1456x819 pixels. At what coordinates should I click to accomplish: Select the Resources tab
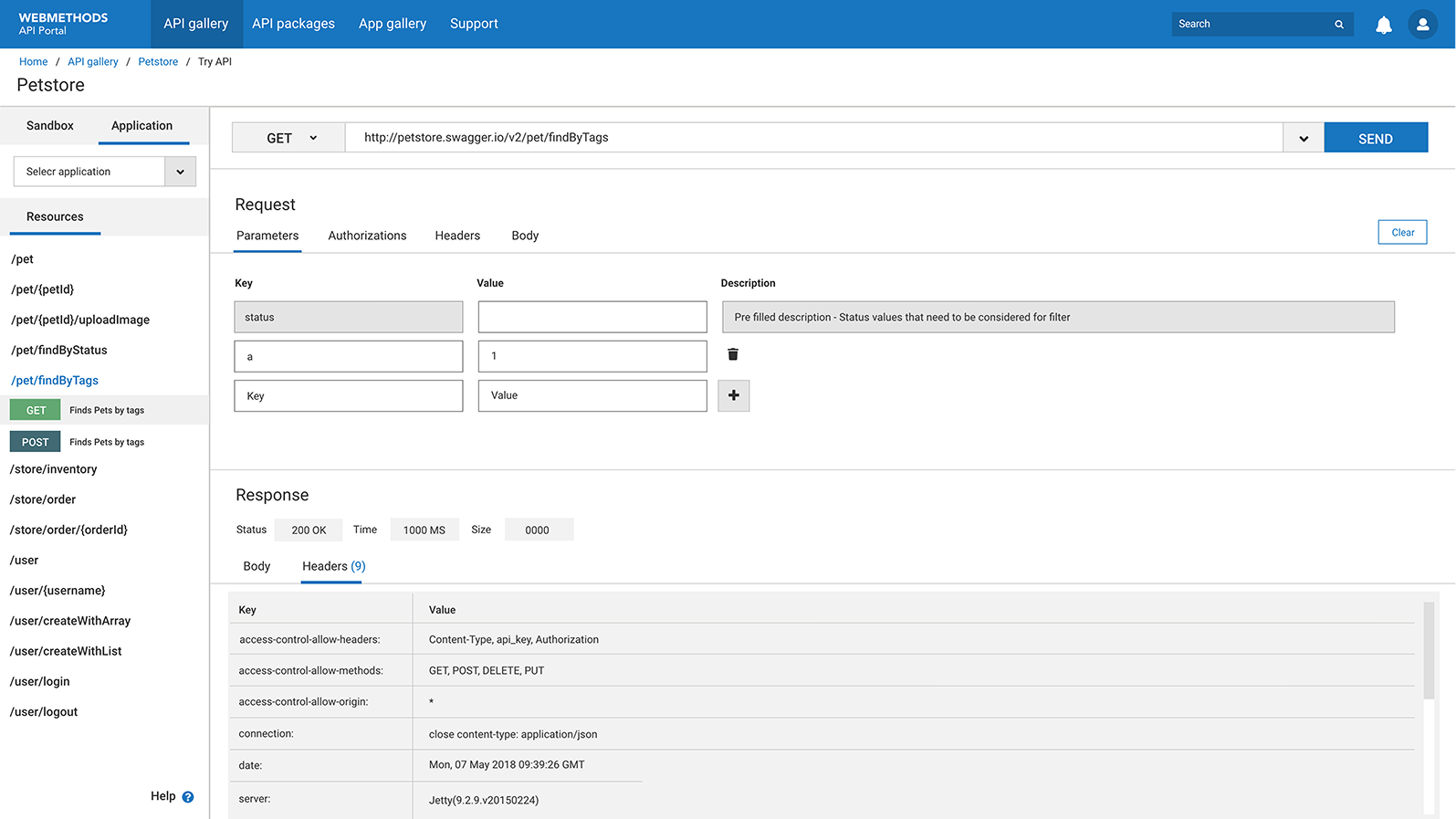[x=55, y=217]
